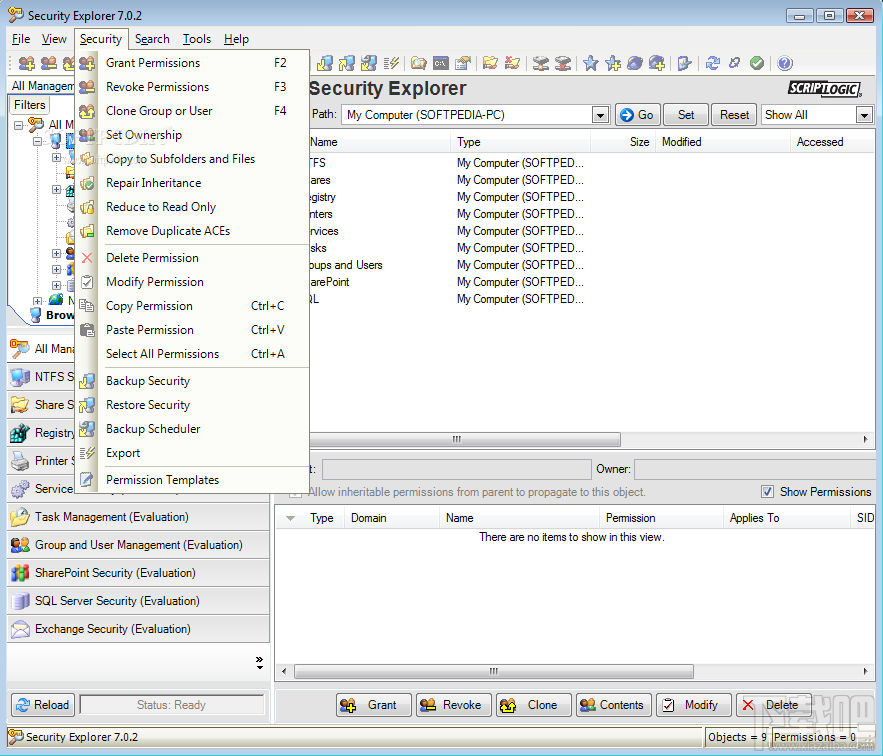
Task: Choose Copy to Subfolders and Files
Action: click(192, 159)
